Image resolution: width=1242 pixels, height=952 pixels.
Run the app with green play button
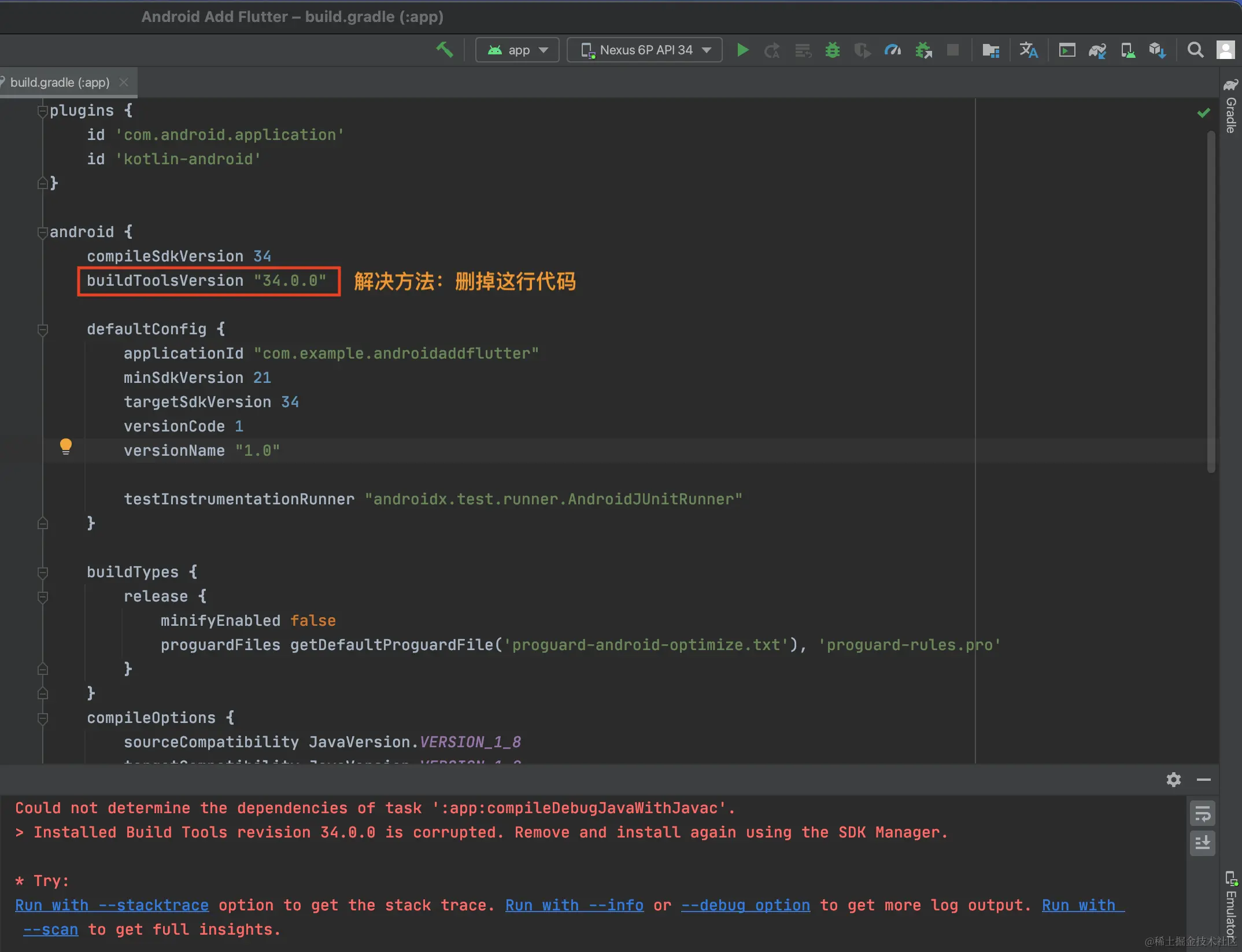coord(743,50)
